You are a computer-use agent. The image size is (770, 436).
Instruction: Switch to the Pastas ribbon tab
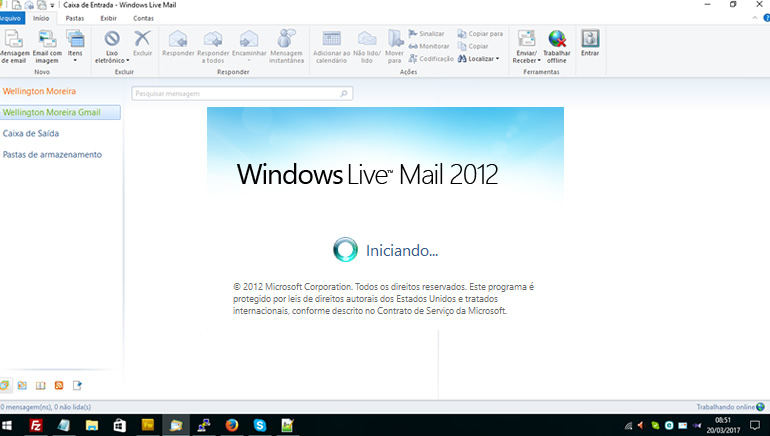pyautogui.click(x=75, y=18)
